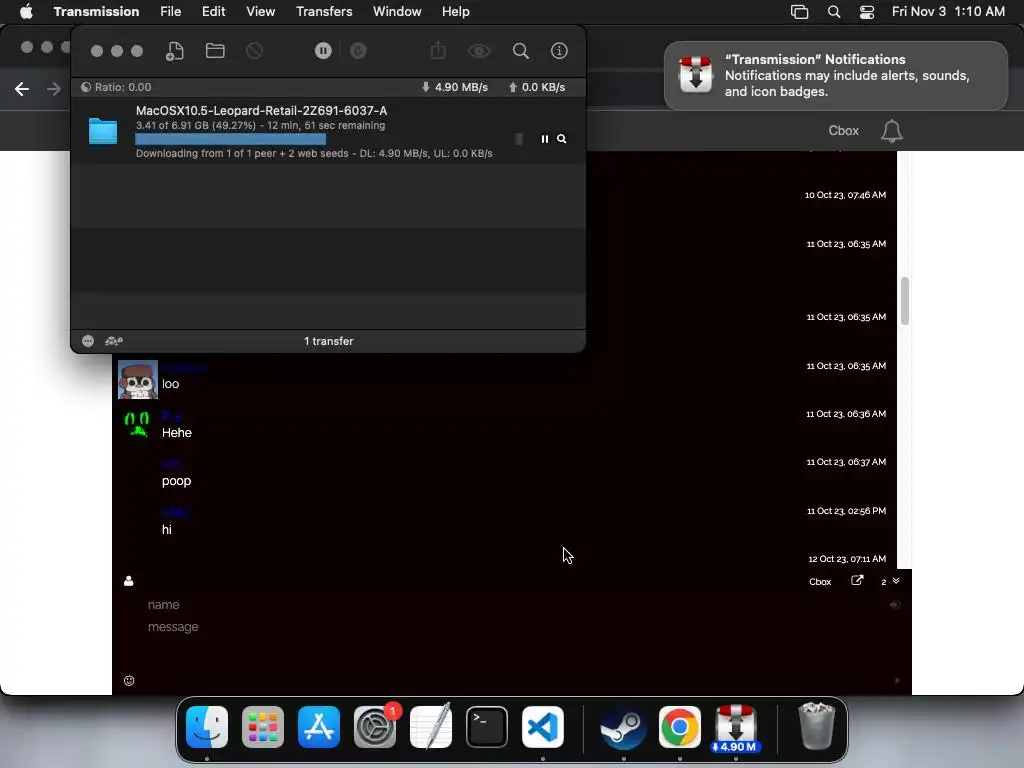Viewport: 1024px width, 768px height.
Task: Click the chat message Hehe
Action: click(x=177, y=433)
